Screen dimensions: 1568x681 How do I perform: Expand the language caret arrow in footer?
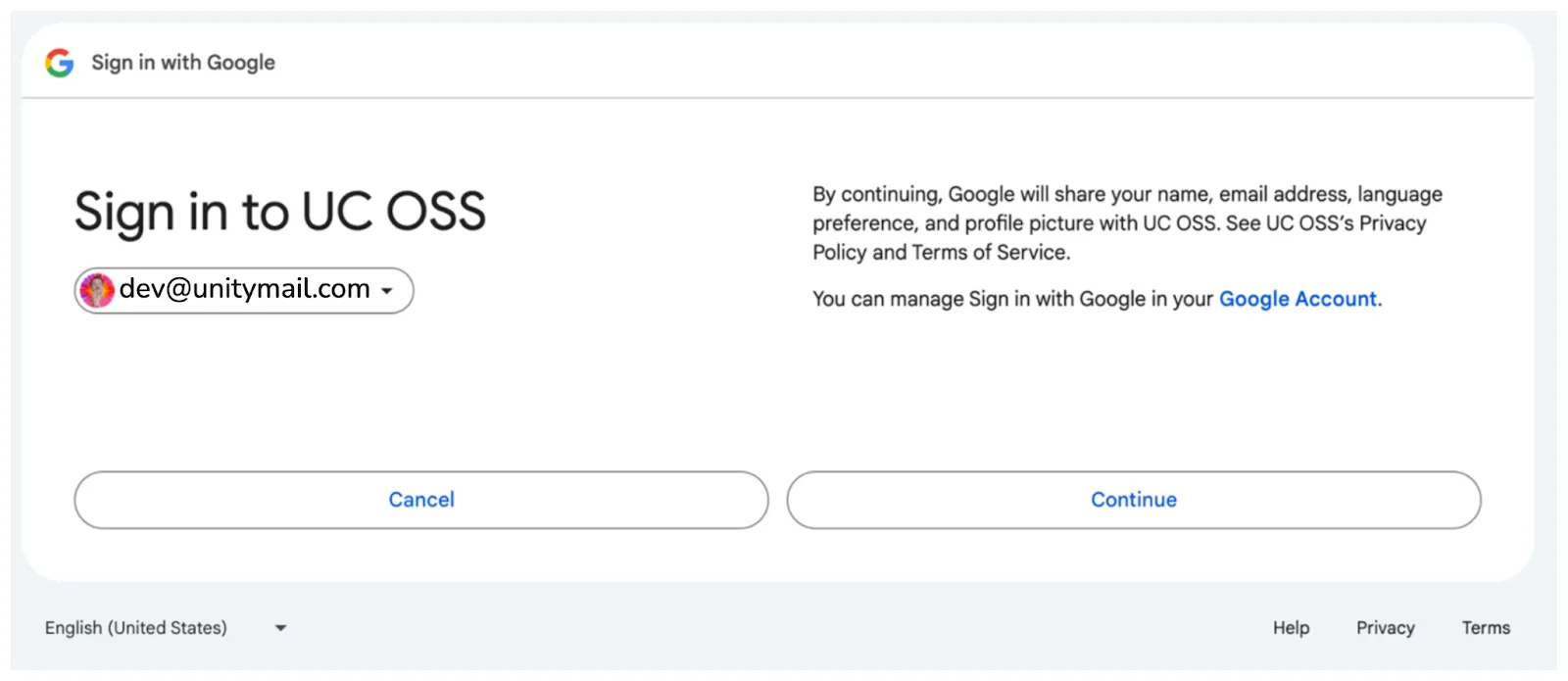(281, 628)
